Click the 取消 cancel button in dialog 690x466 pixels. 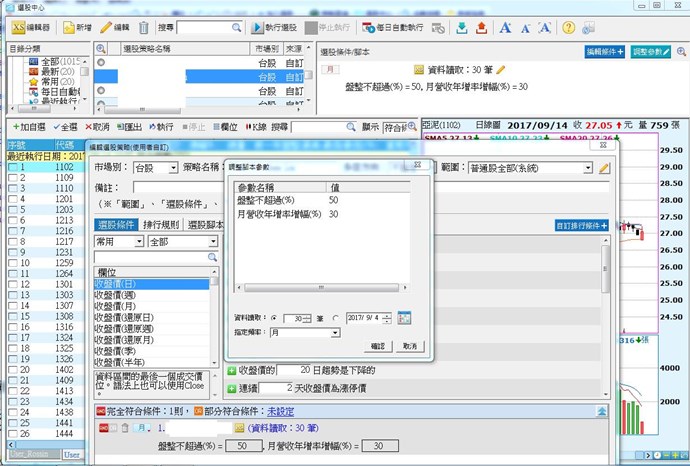[x=408, y=345]
